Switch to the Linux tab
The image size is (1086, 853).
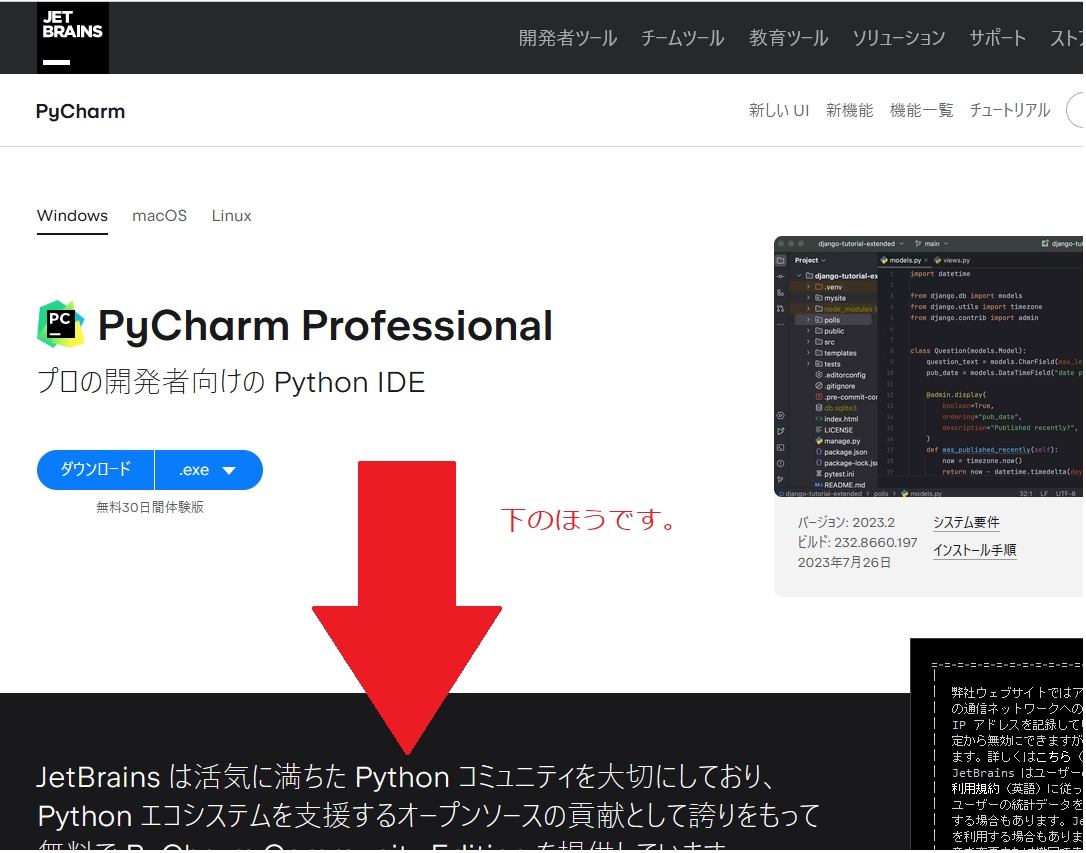231,216
